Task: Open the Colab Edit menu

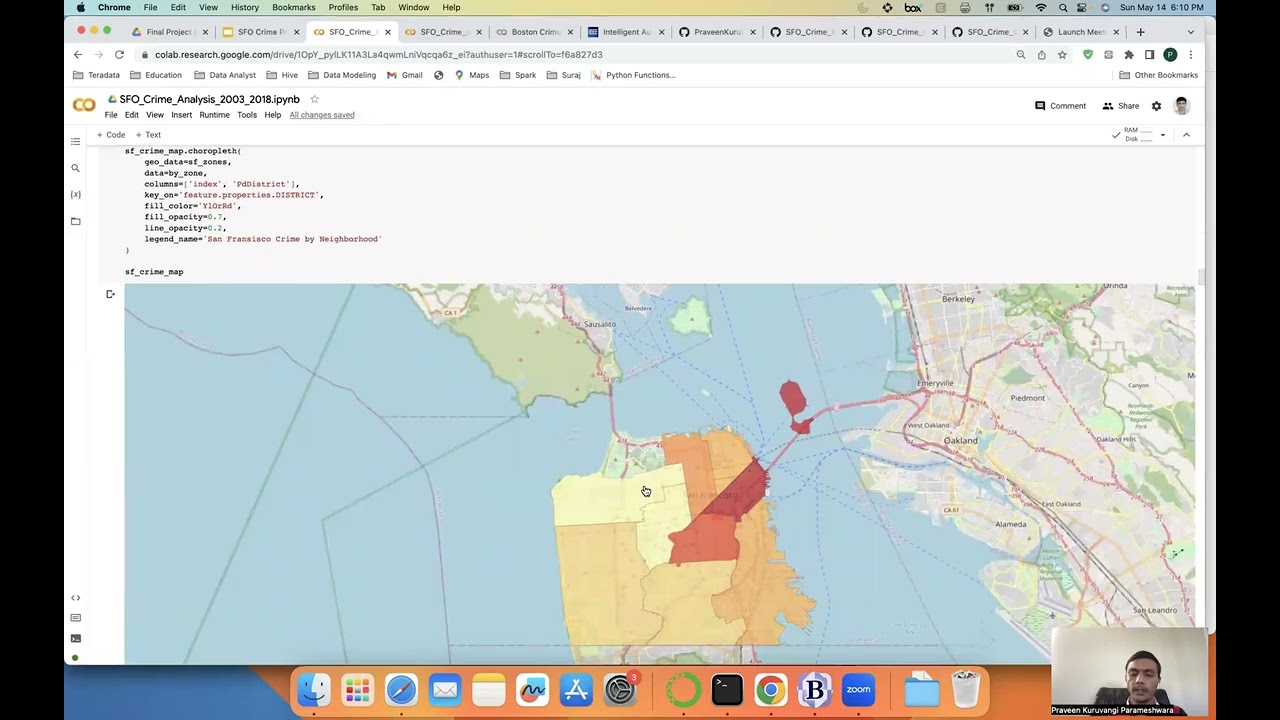Action: 131,115
